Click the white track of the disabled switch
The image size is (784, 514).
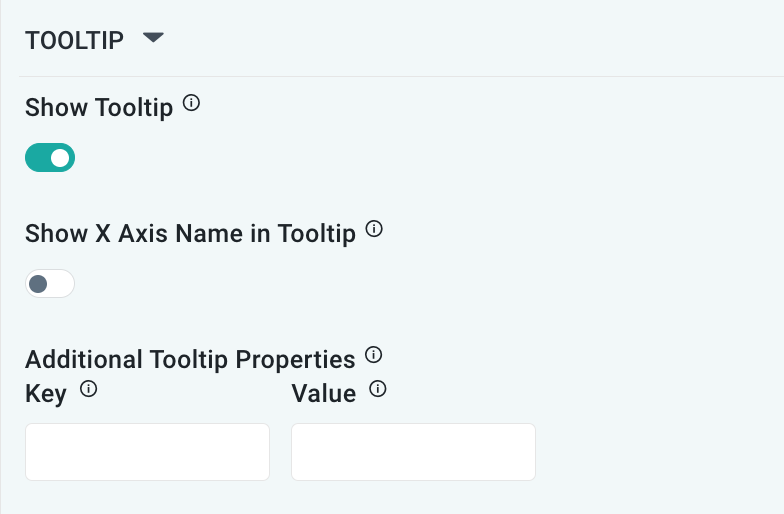[62, 284]
